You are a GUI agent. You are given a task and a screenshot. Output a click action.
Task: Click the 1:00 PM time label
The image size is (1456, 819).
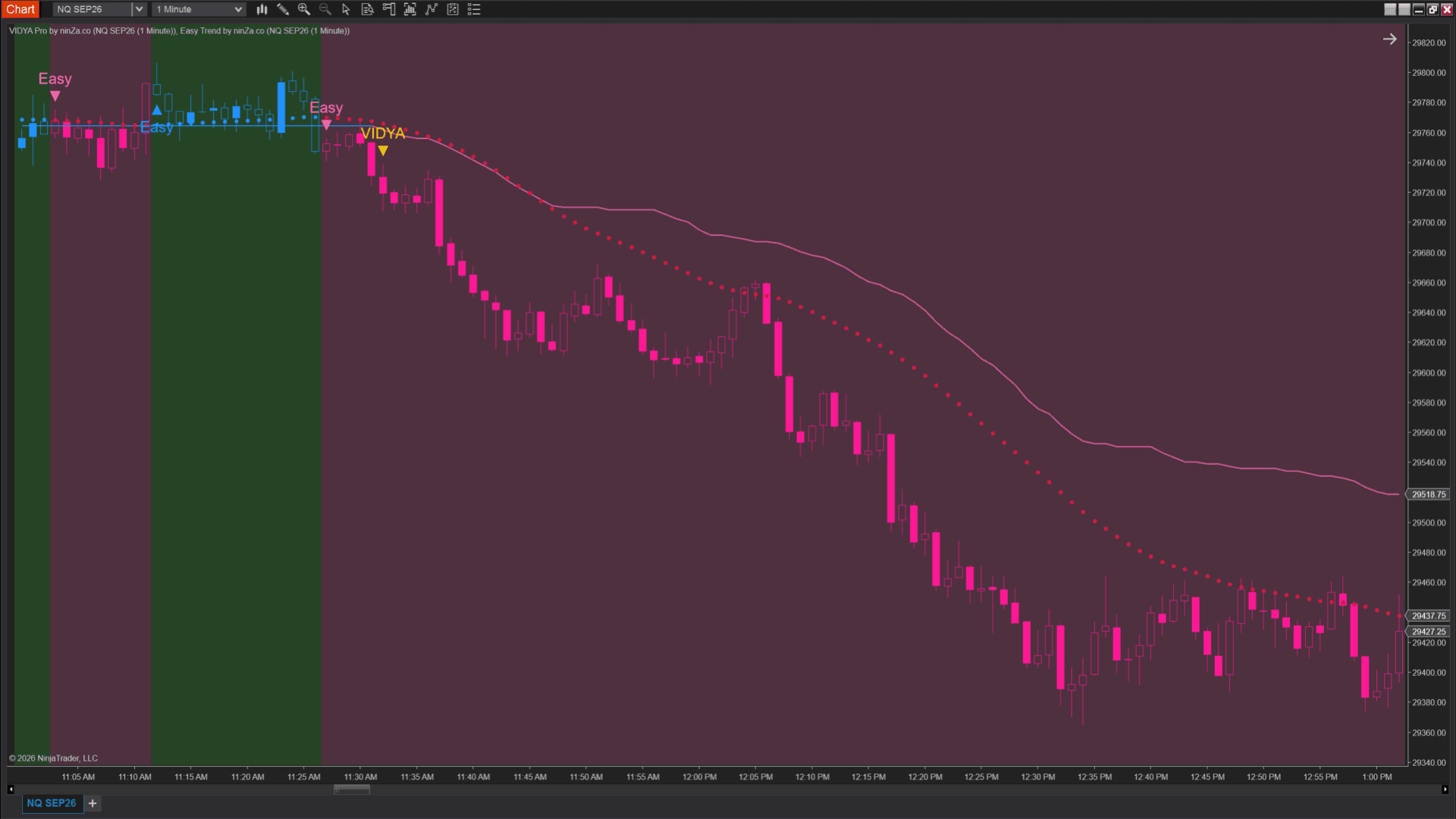click(x=1377, y=777)
